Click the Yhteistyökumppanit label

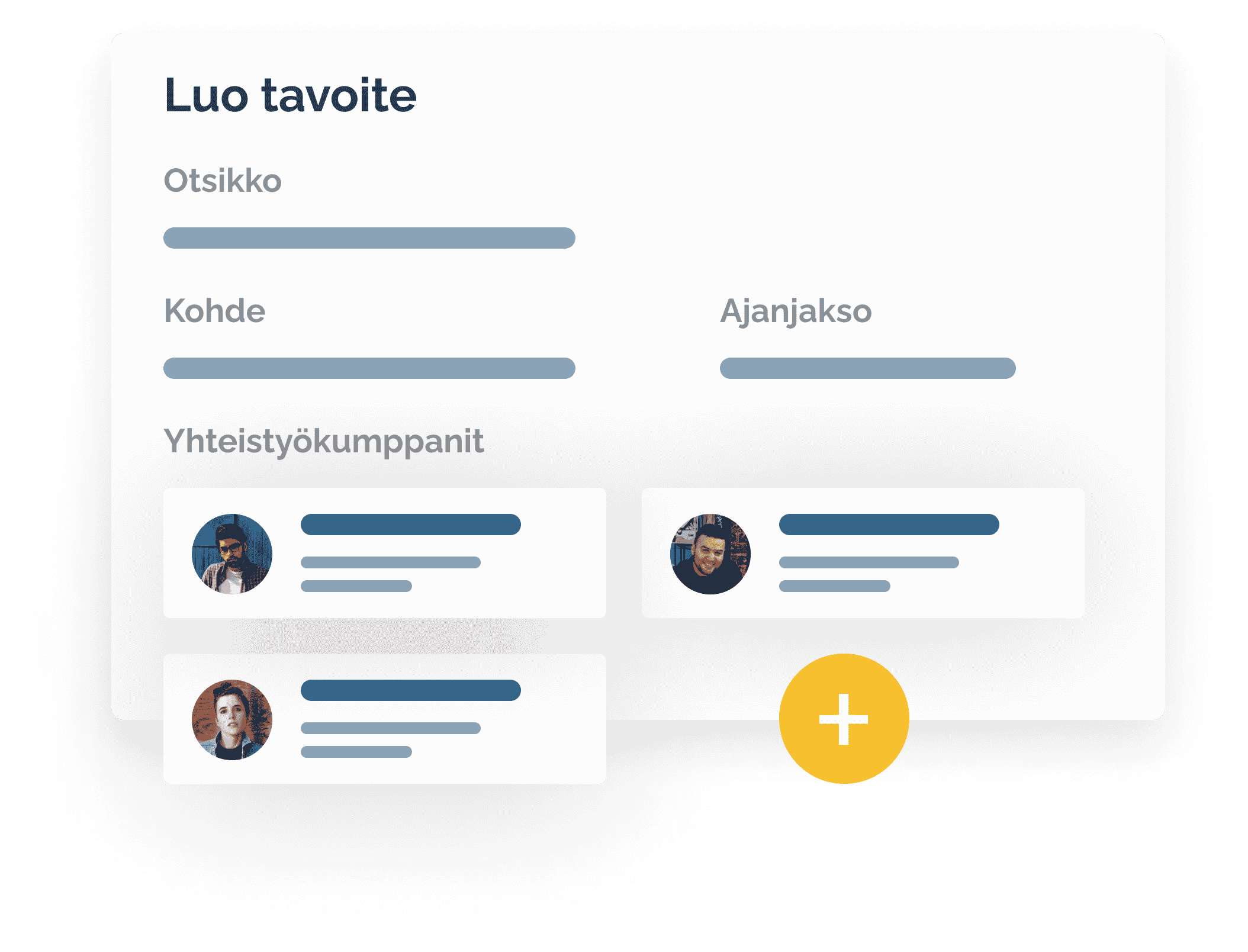[x=324, y=442]
